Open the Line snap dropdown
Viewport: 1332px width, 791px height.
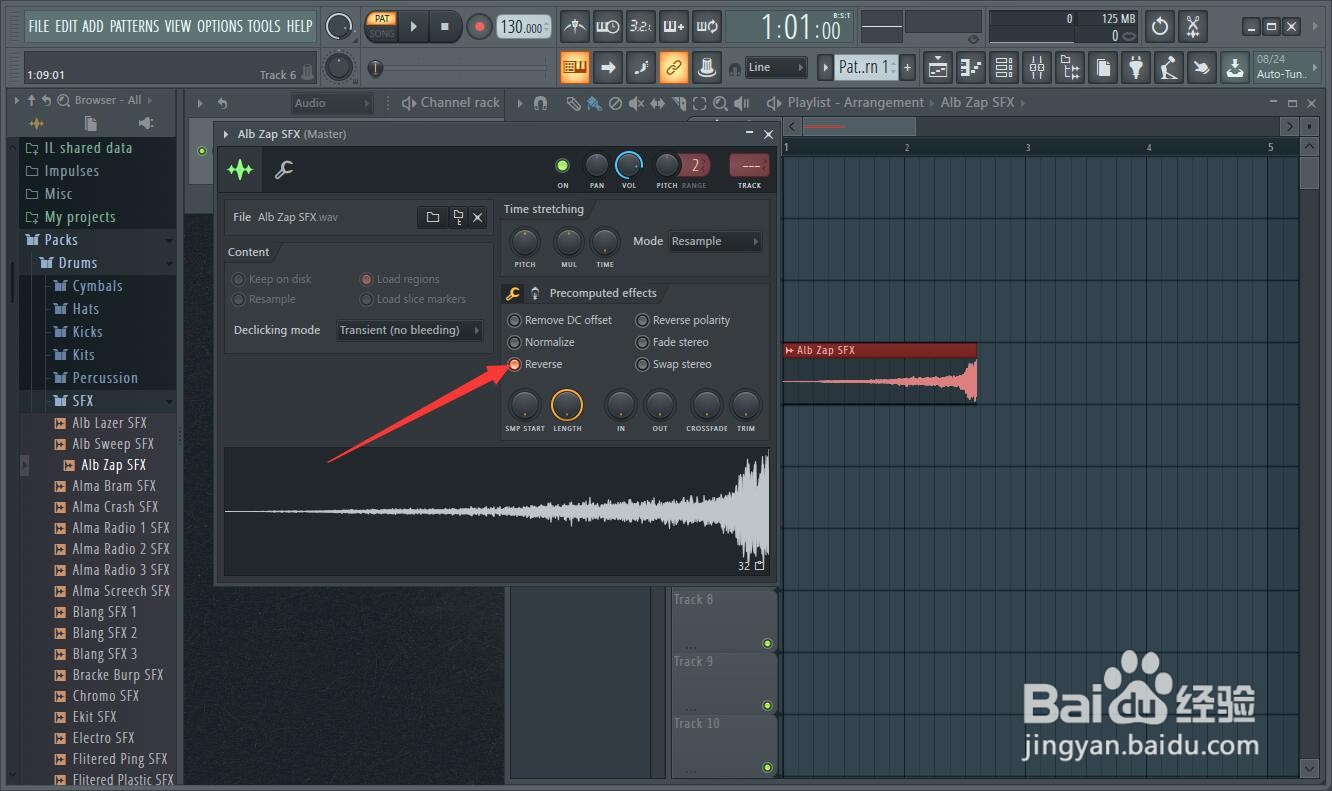(x=776, y=68)
